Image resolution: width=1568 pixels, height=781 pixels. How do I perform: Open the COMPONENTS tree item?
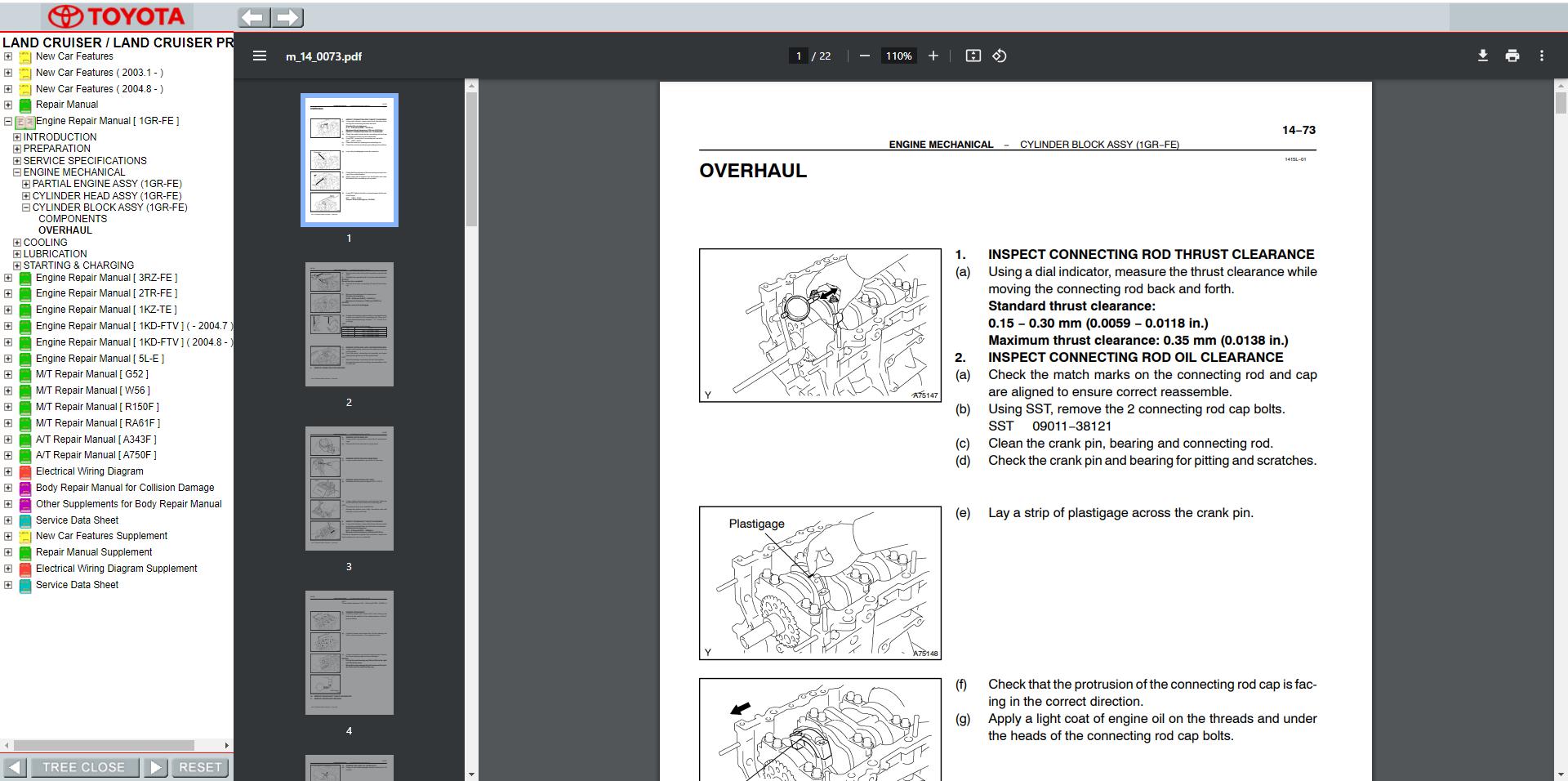73,219
